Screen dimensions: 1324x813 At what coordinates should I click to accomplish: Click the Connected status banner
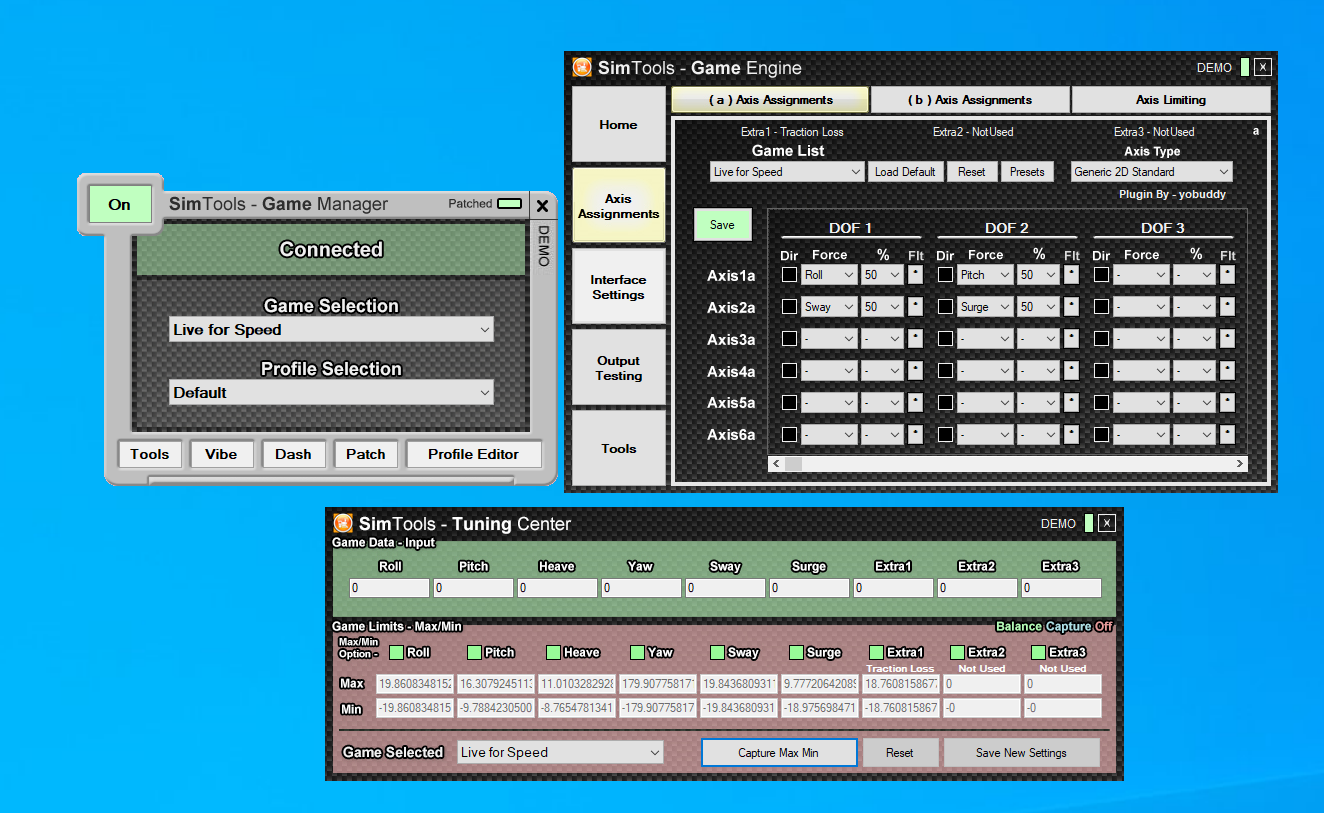tap(331, 249)
